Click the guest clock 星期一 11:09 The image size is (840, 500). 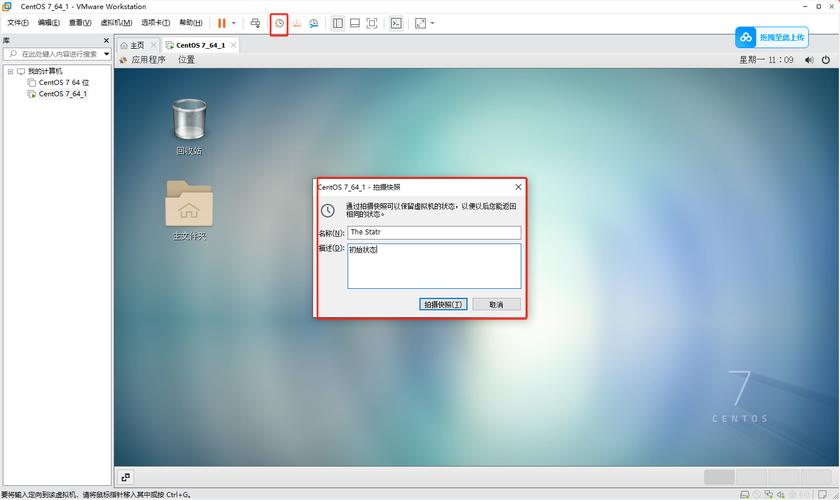coord(766,60)
